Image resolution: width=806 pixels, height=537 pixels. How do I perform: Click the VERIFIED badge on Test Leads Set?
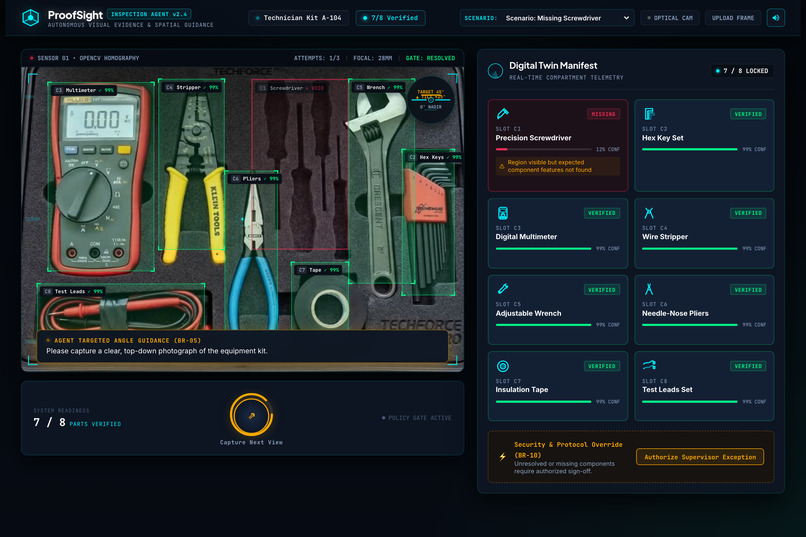tap(748, 366)
